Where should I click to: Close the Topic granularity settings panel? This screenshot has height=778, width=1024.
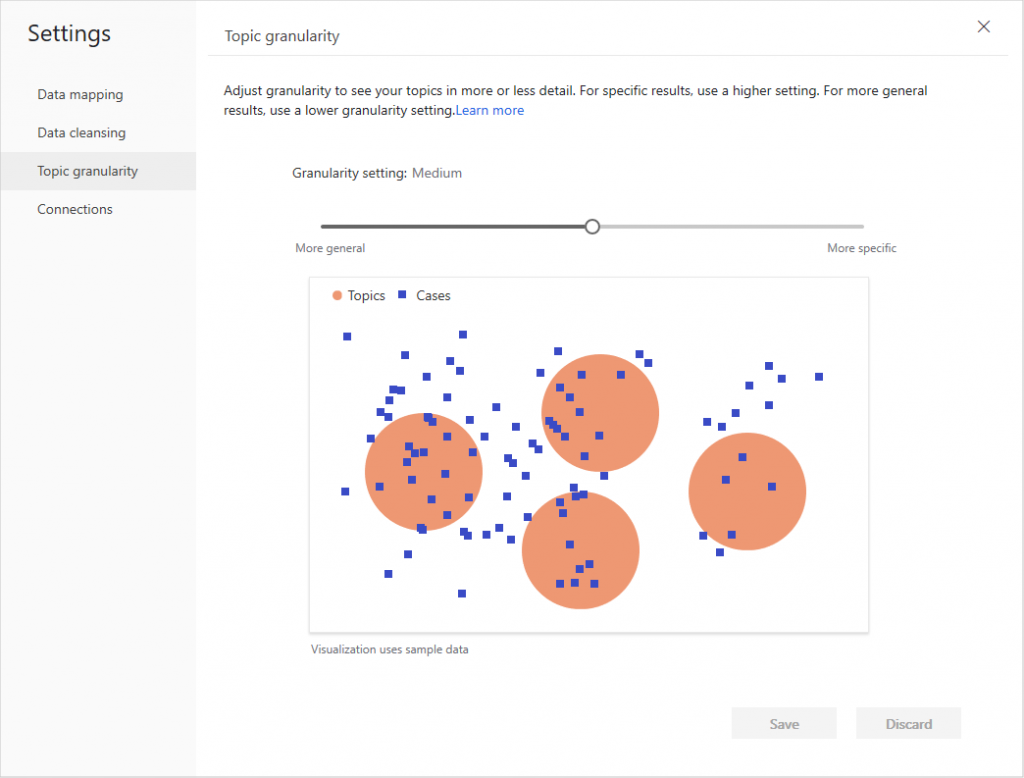[x=983, y=27]
